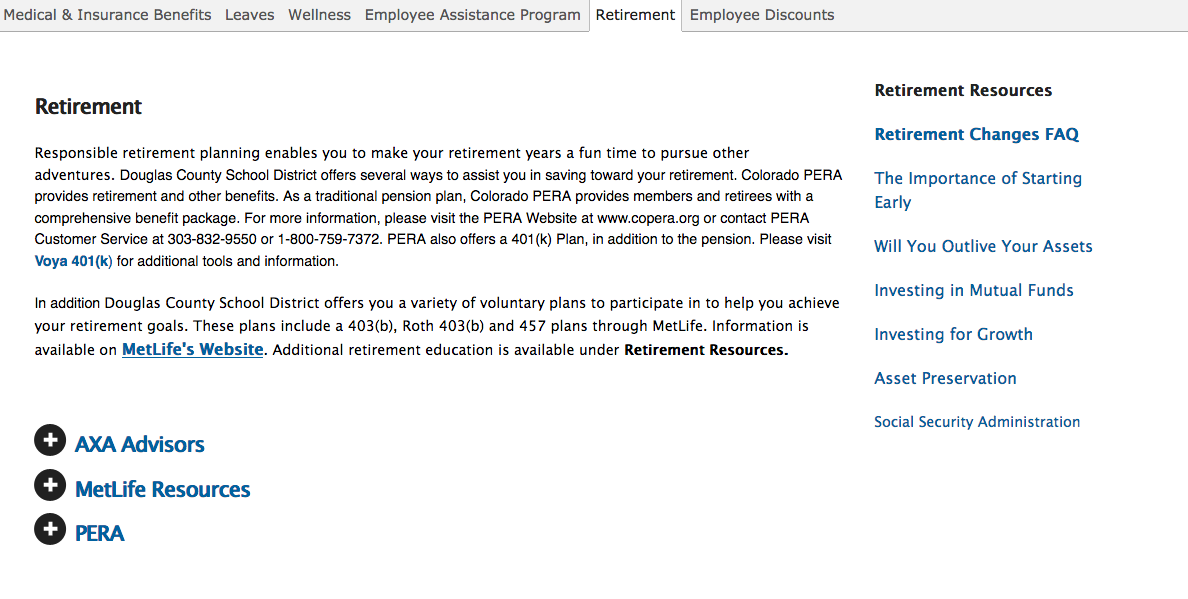The width and height of the screenshot is (1188, 599).
Task: Visit Social Security Administration link
Action: (977, 422)
